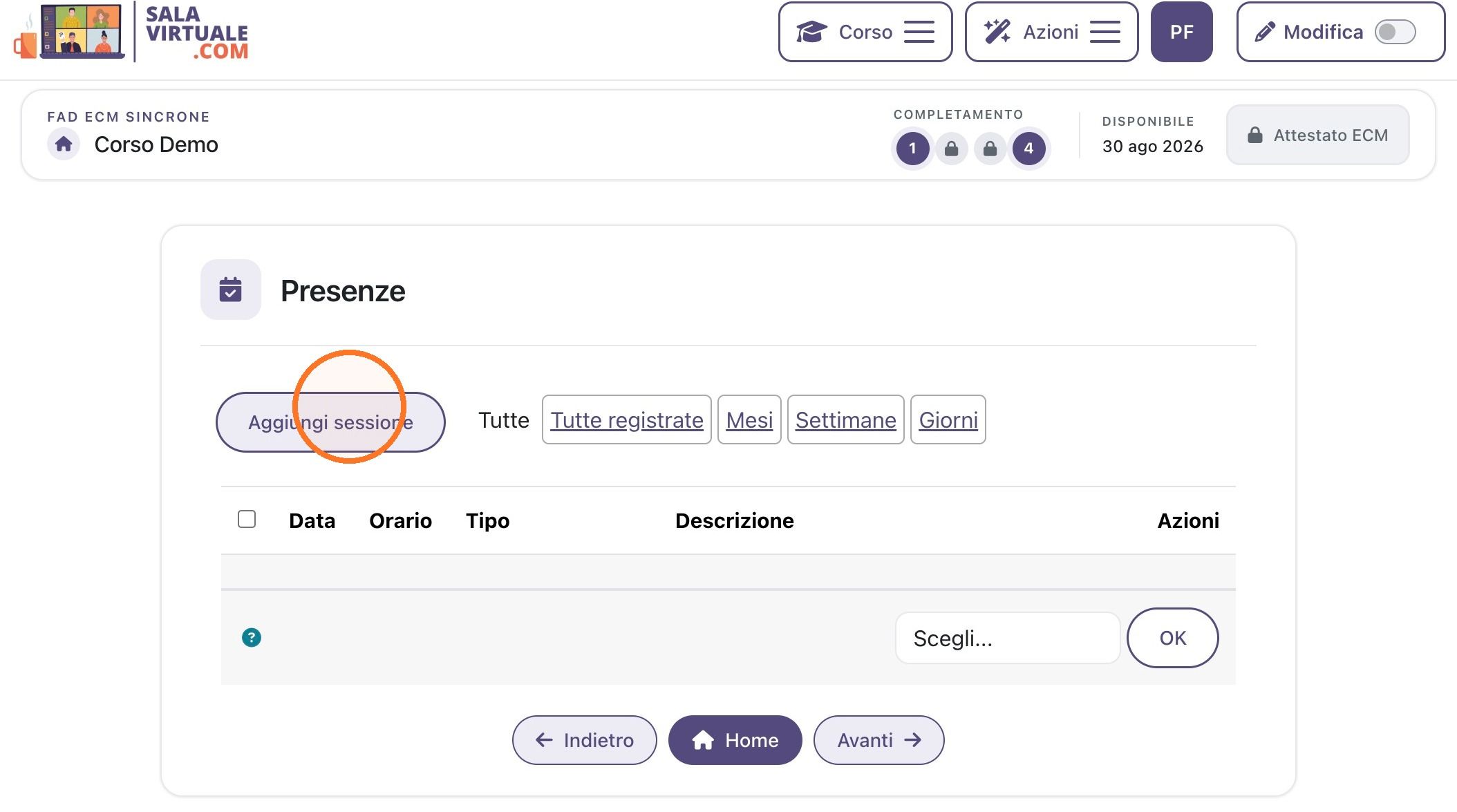Click the first locked completion step

[x=951, y=148]
